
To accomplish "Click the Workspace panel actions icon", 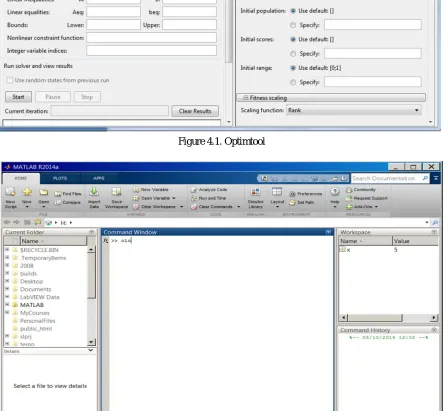I will [x=434, y=232].
